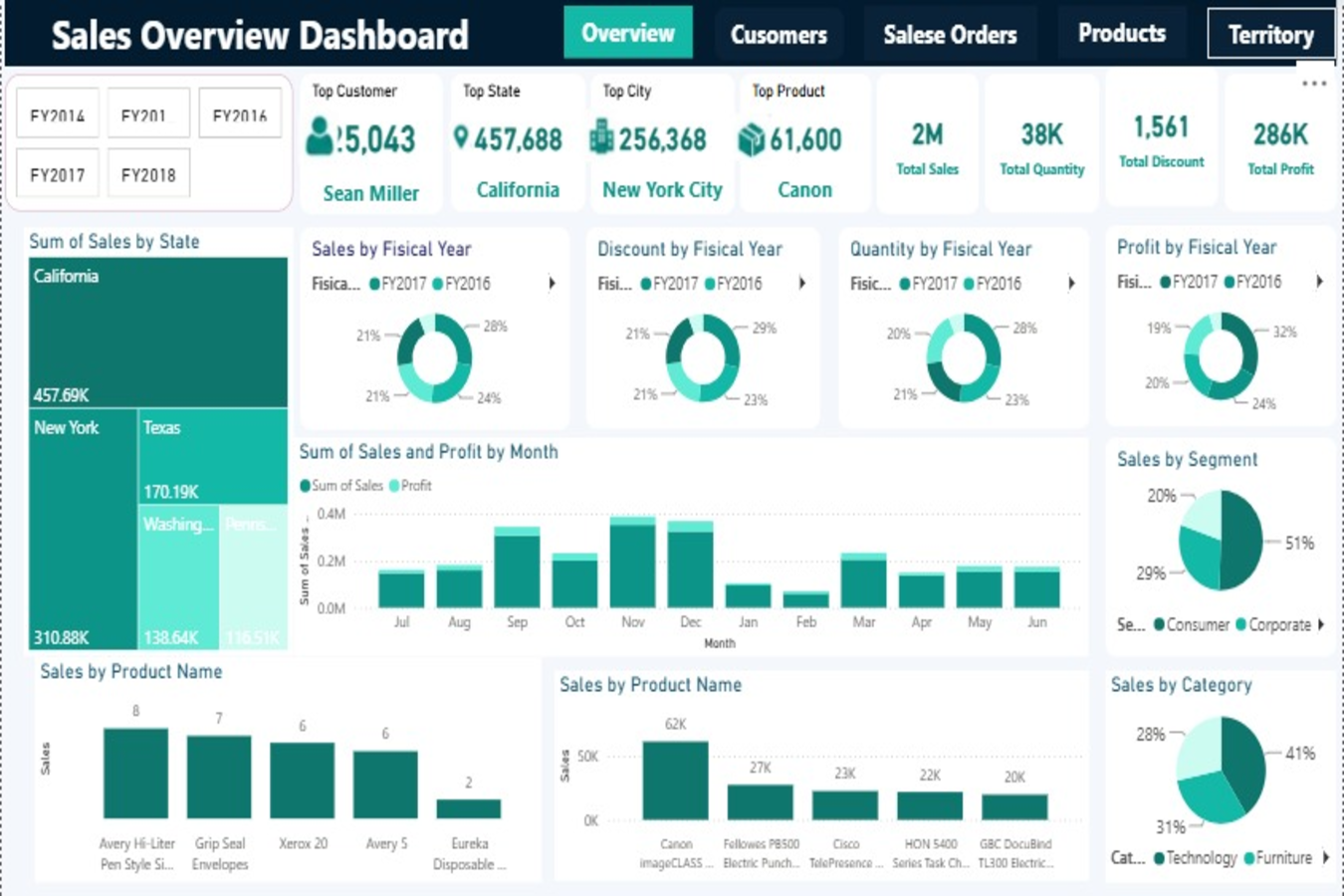Click the 51% slice of Sales by Segment pie
The width and height of the screenshot is (1344, 896).
1242,540
